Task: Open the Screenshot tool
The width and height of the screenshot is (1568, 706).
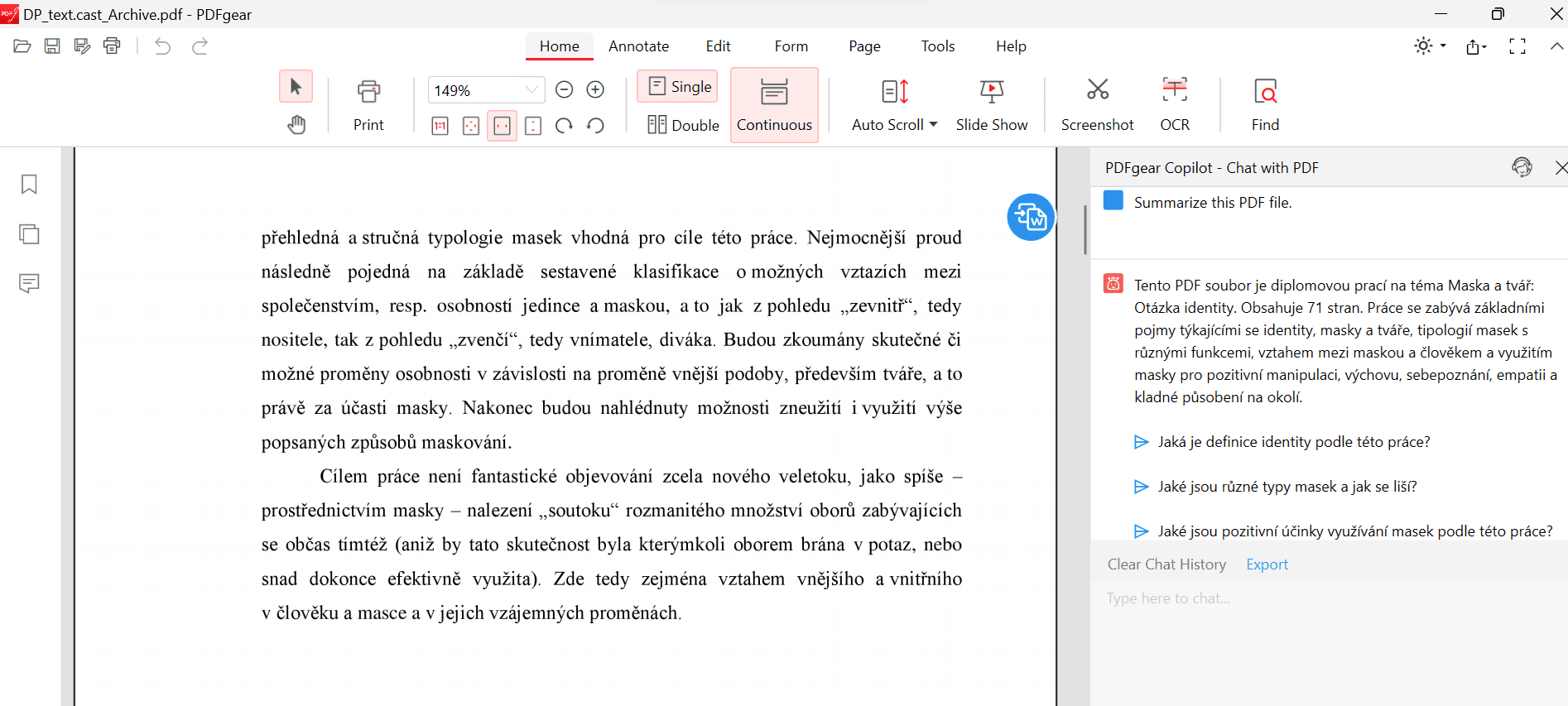Action: point(1097,103)
